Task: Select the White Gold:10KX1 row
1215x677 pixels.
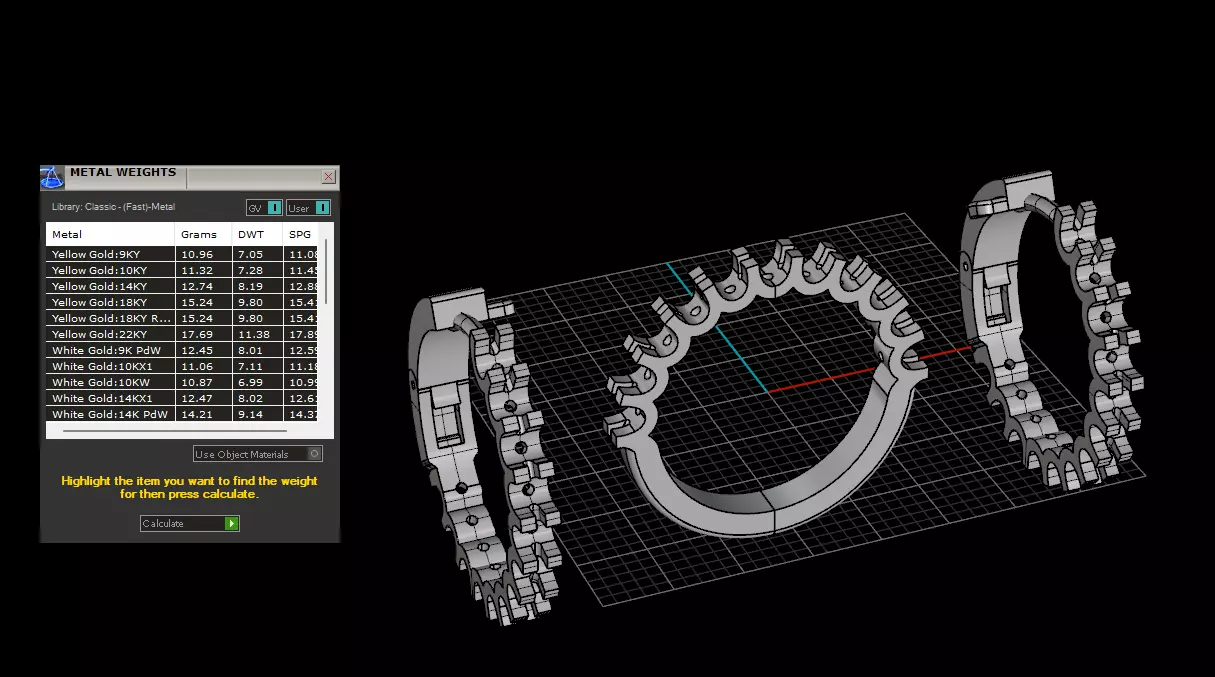Action: coord(182,366)
